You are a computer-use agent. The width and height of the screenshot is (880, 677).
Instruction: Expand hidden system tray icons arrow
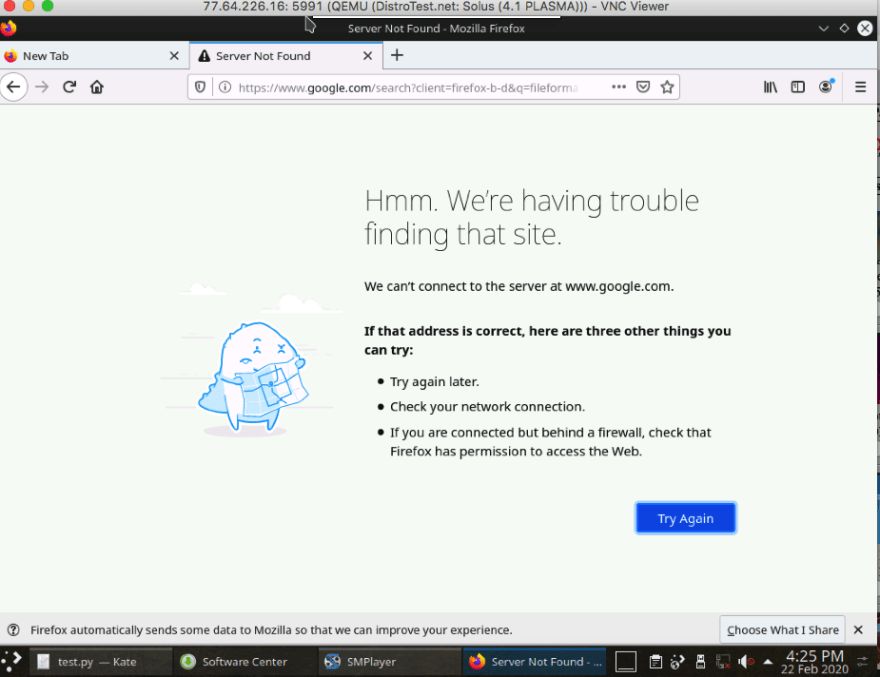pos(768,662)
